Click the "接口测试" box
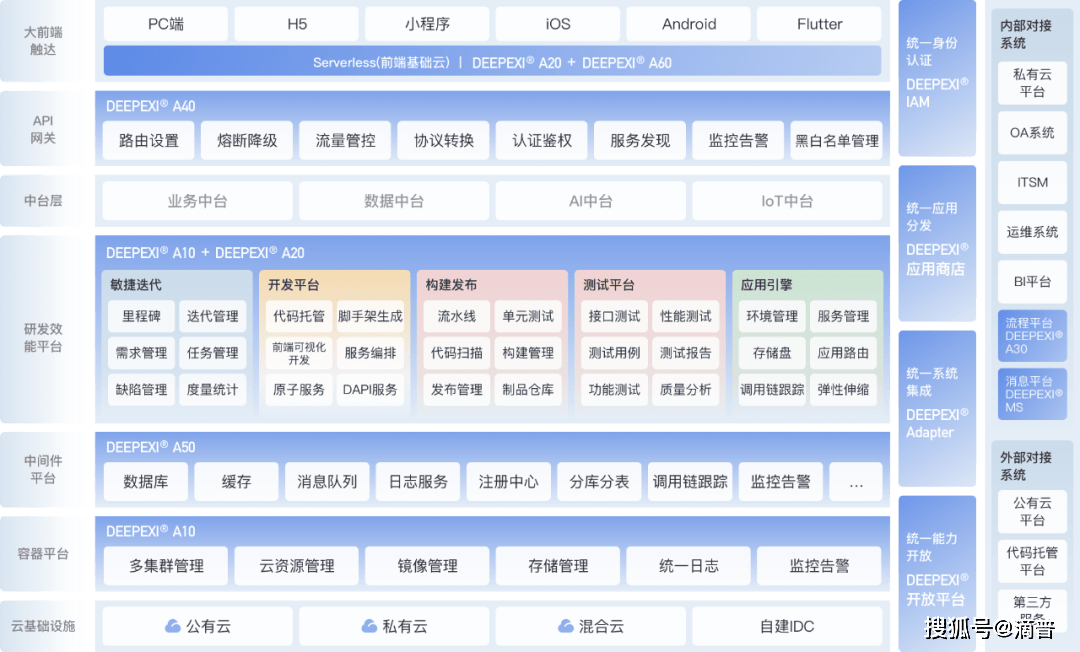This screenshot has height=652, width=1080. (x=614, y=316)
